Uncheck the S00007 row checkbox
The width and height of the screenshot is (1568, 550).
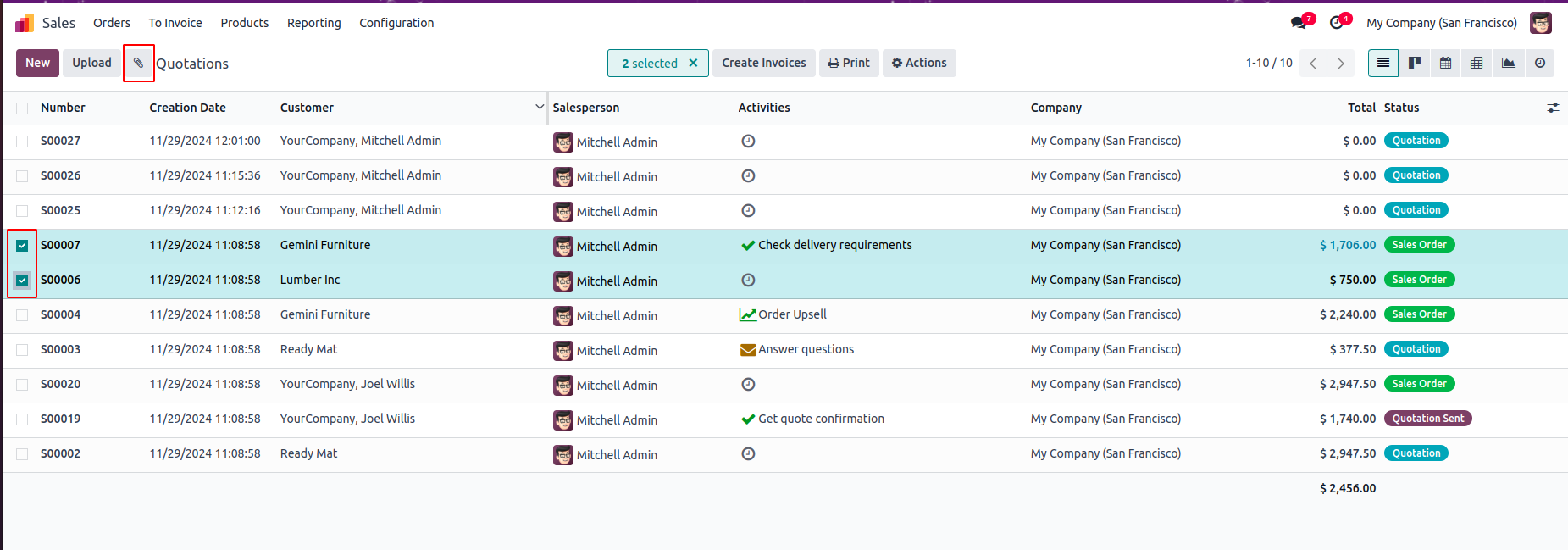(x=22, y=246)
